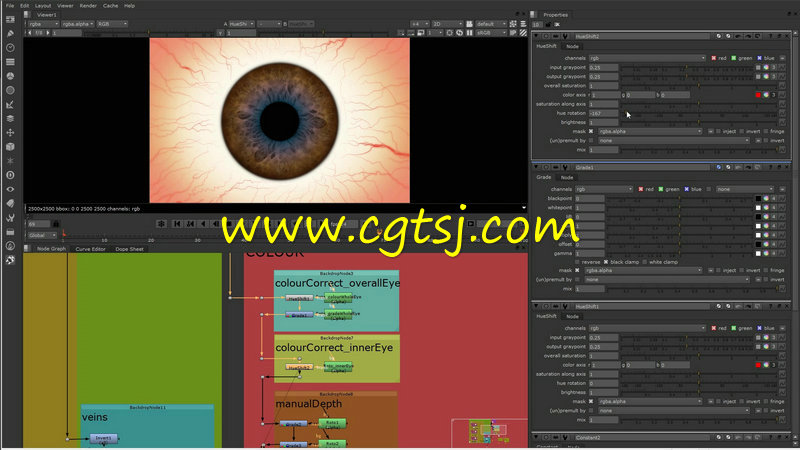The width and height of the screenshot is (800, 450).
Task: Open the Views nodes eye icon
Action: click(x=10, y=189)
